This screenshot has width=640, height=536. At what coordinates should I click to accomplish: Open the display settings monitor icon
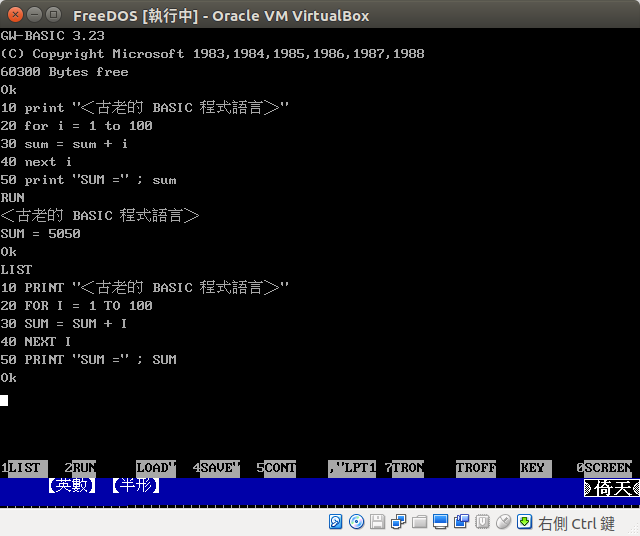tap(441, 522)
